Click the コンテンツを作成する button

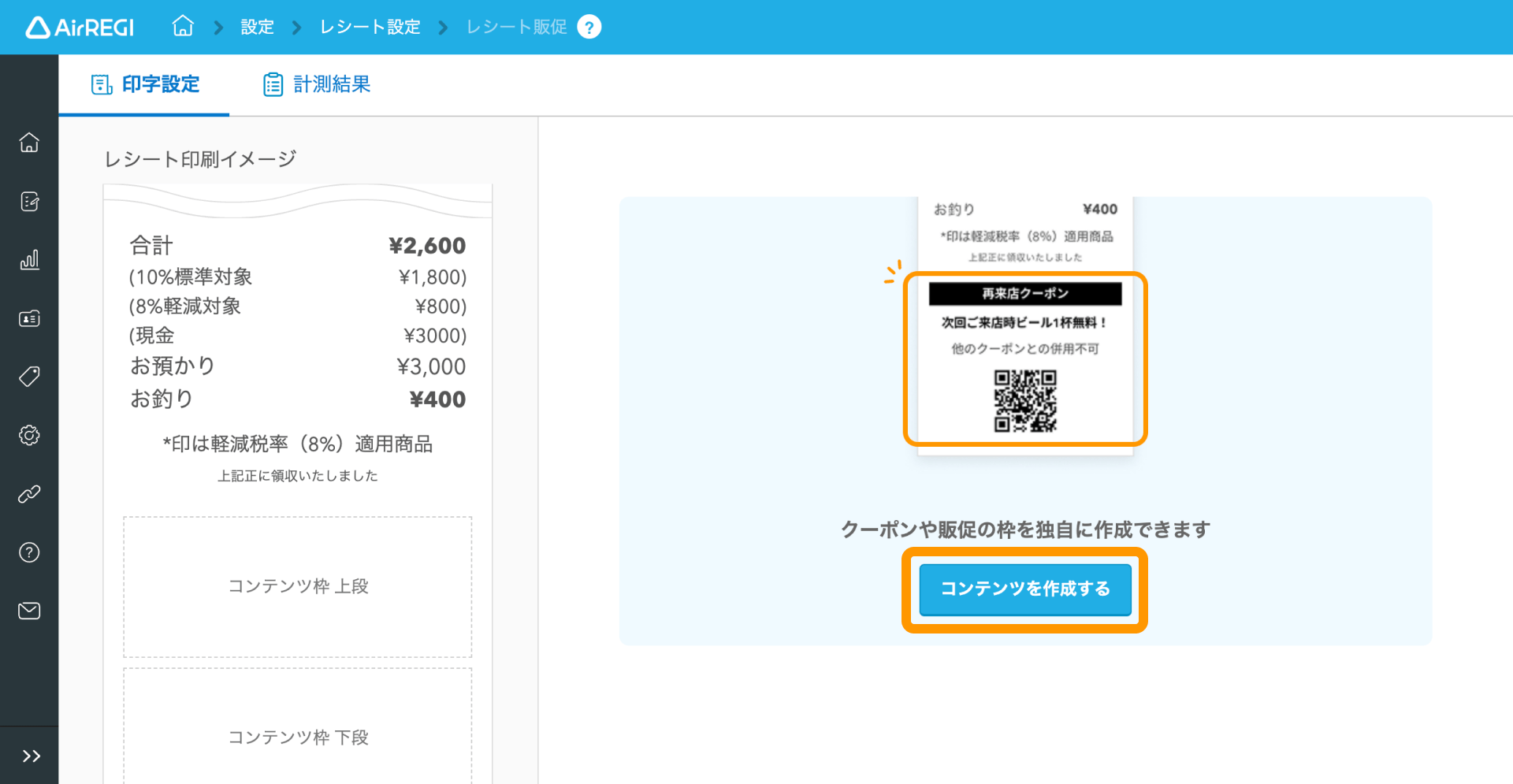point(1025,589)
